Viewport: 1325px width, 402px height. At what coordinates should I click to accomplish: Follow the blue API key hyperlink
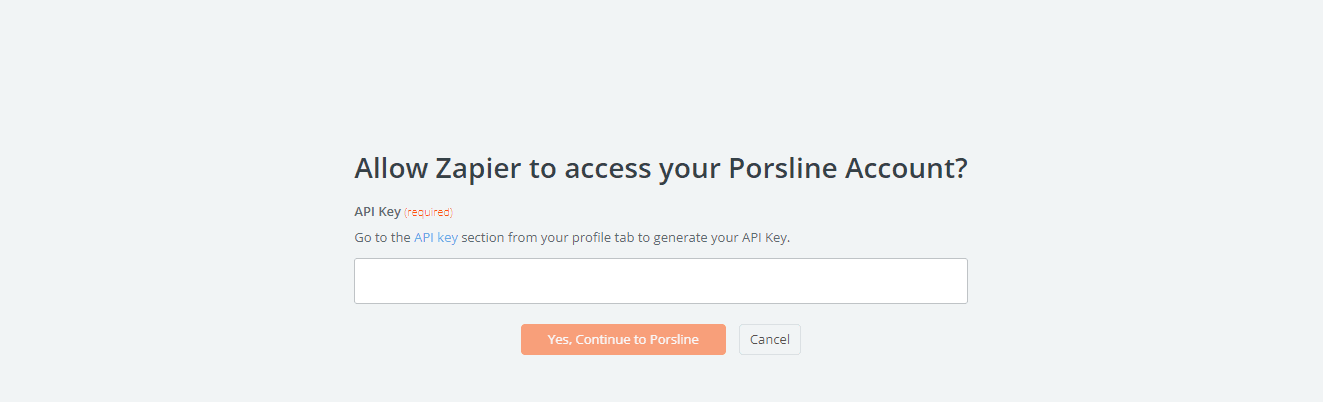pyautogui.click(x=436, y=238)
